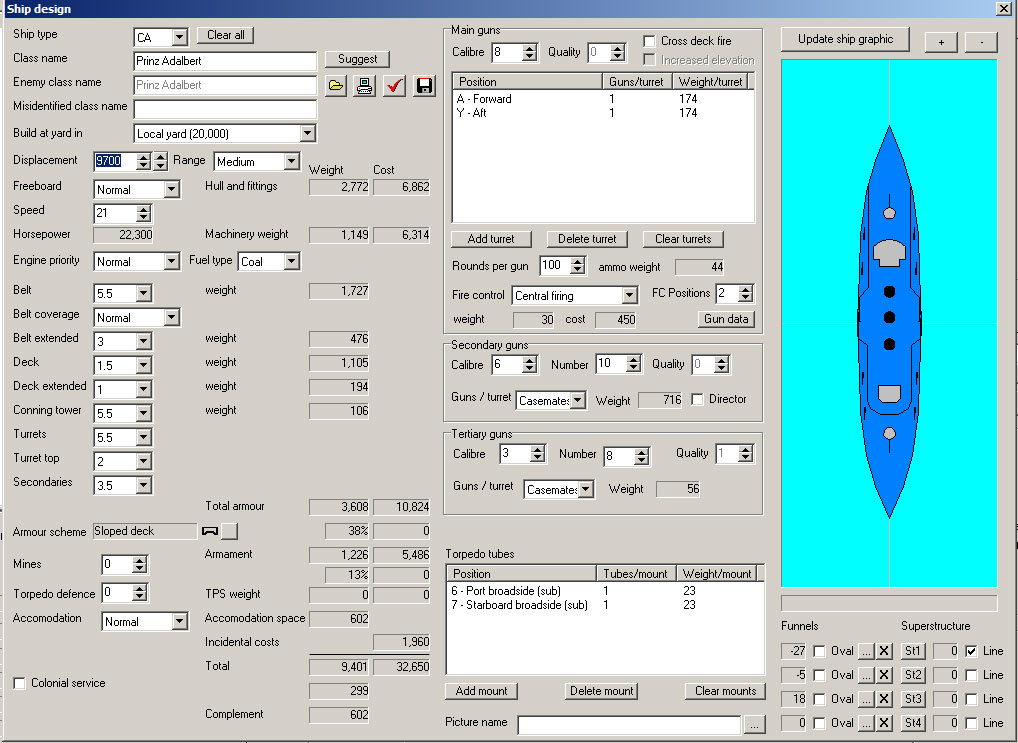Delete torpedo mount
The height and width of the screenshot is (743, 1018).
tap(602, 691)
